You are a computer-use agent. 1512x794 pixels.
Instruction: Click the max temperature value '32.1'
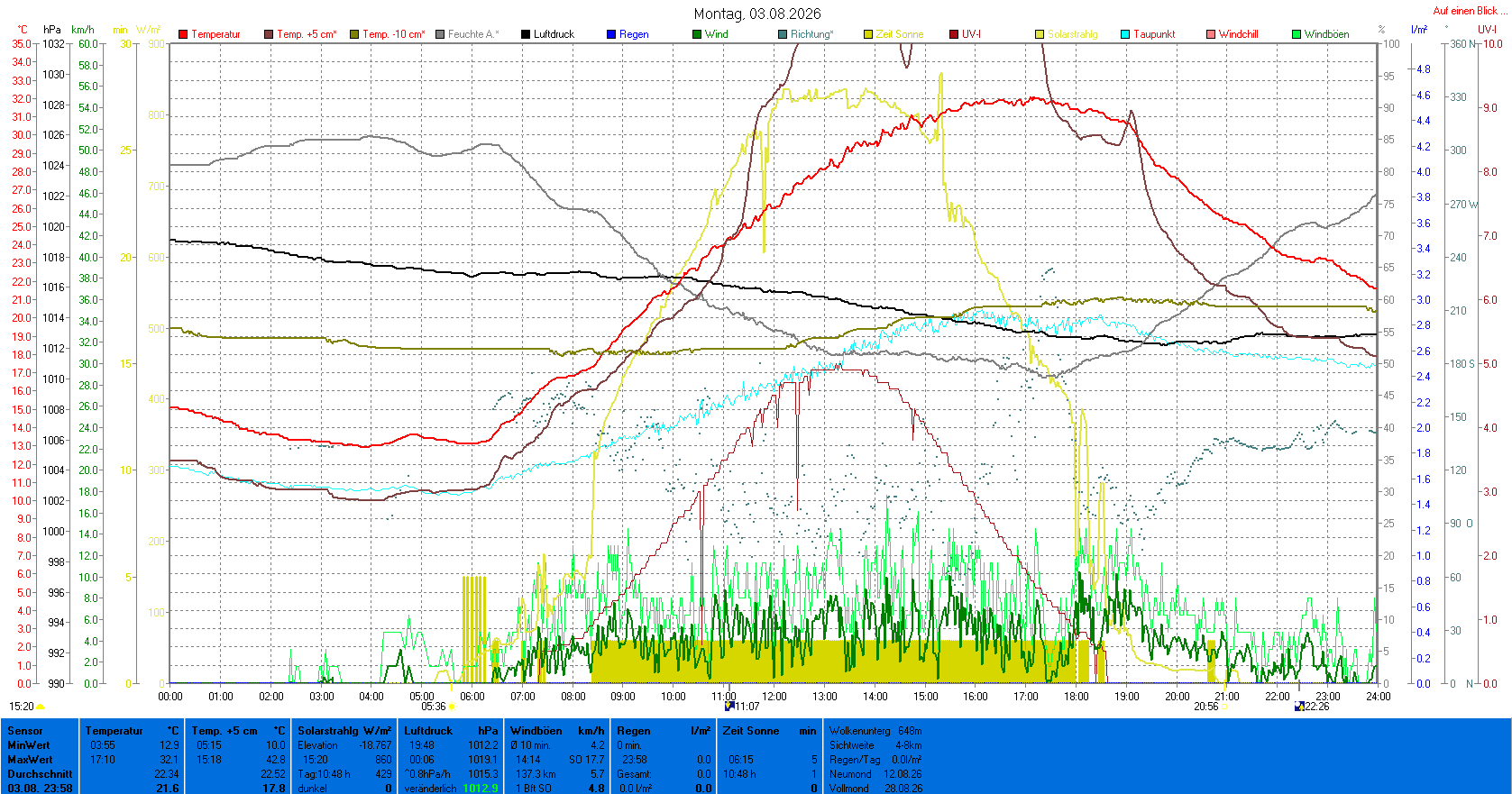tap(170, 760)
